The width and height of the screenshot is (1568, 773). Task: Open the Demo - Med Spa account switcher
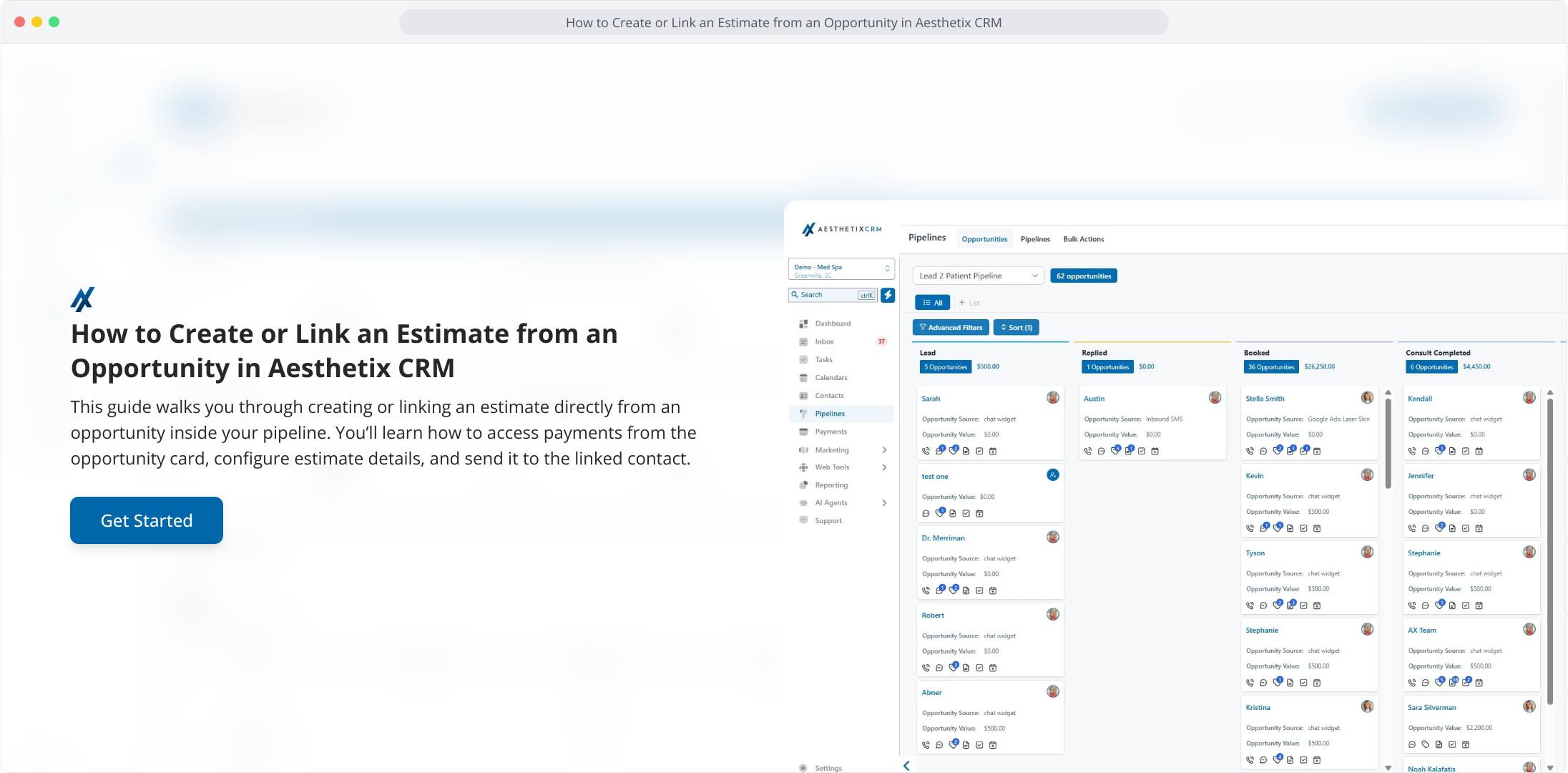[841, 270]
